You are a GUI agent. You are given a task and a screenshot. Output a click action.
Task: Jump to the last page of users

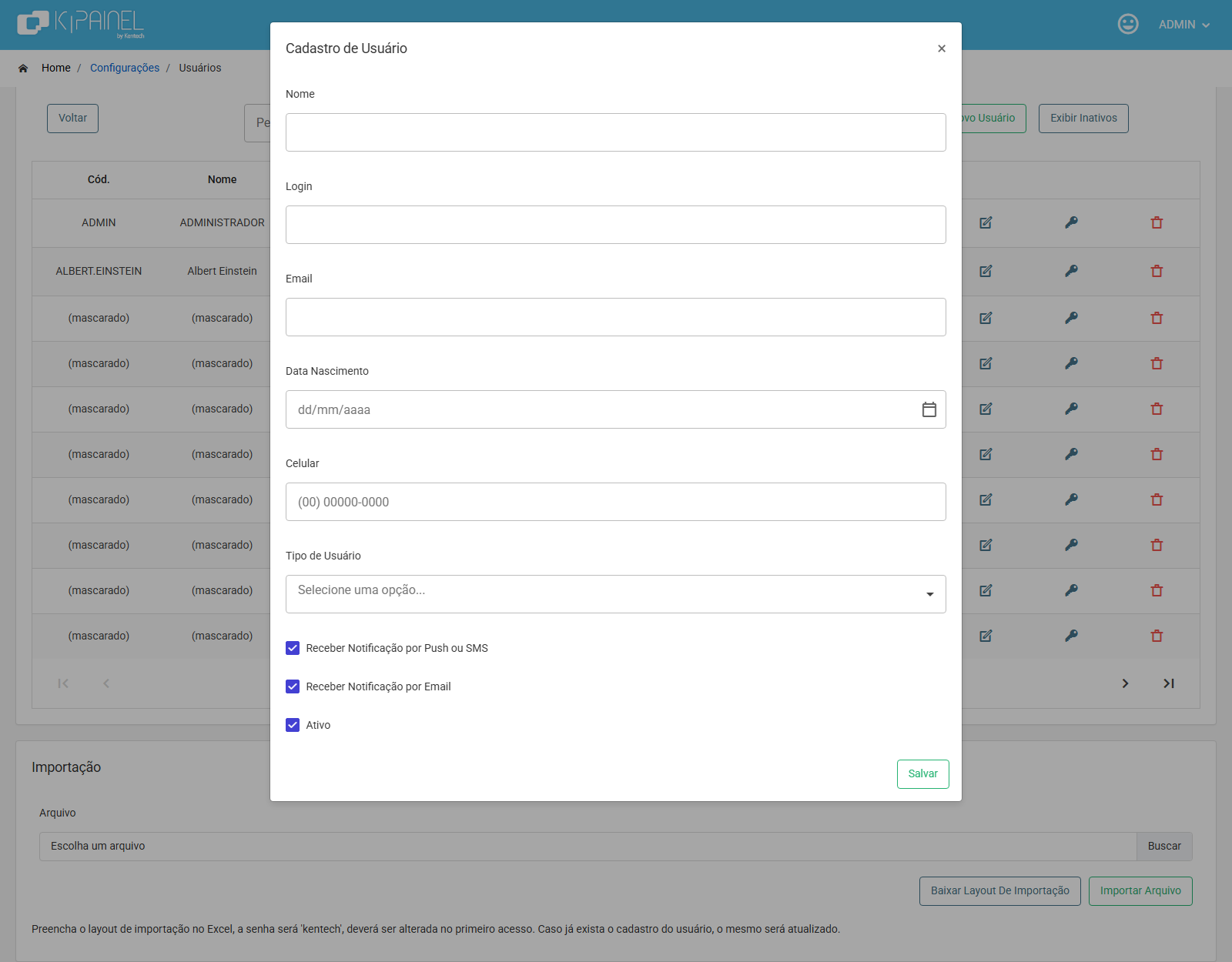click(x=1169, y=683)
